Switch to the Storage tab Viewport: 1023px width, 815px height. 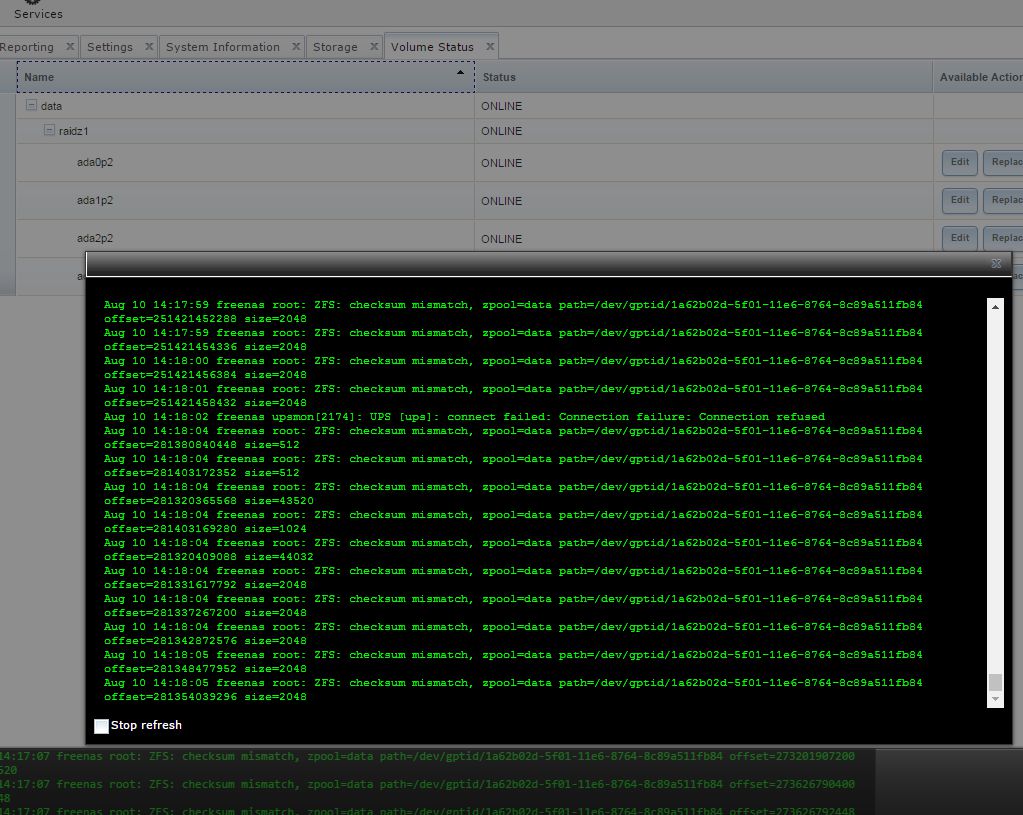click(335, 47)
